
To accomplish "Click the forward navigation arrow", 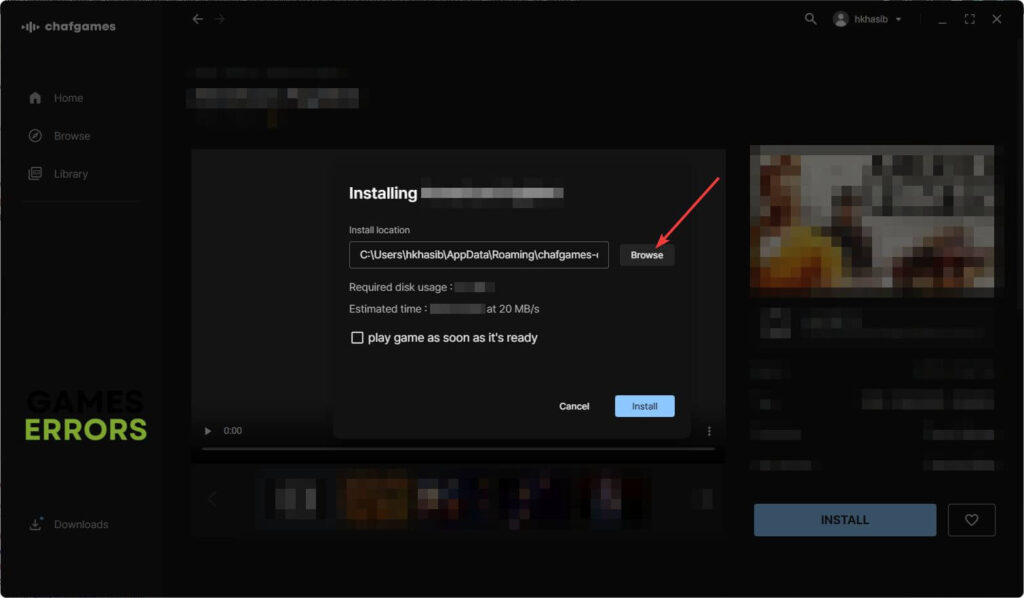I will tap(220, 19).
